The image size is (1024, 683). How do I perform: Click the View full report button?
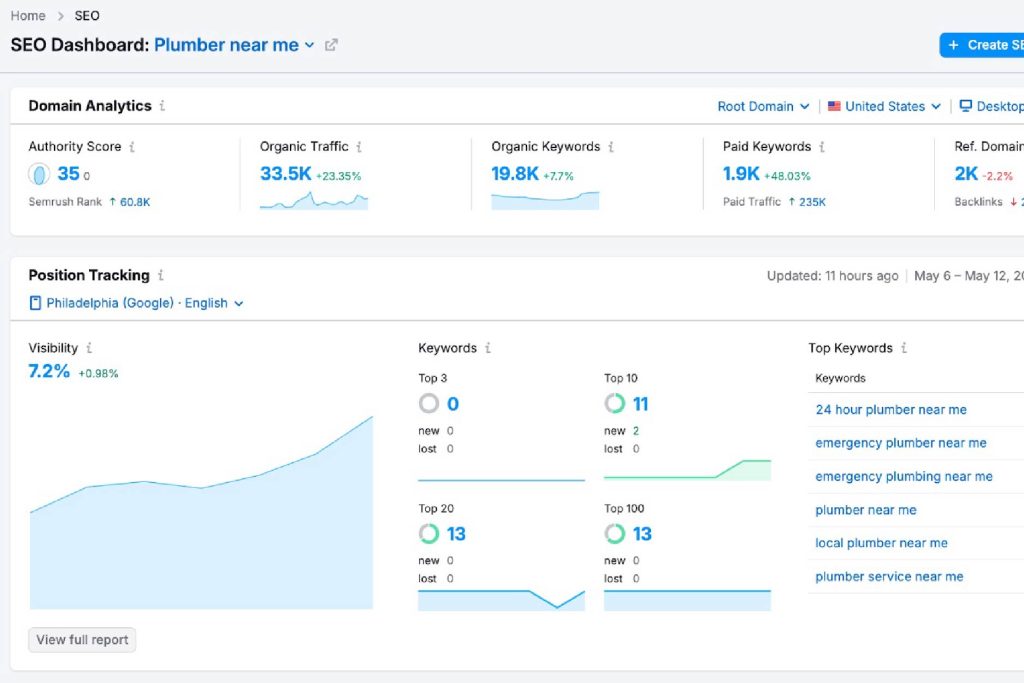tap(82, 640)
